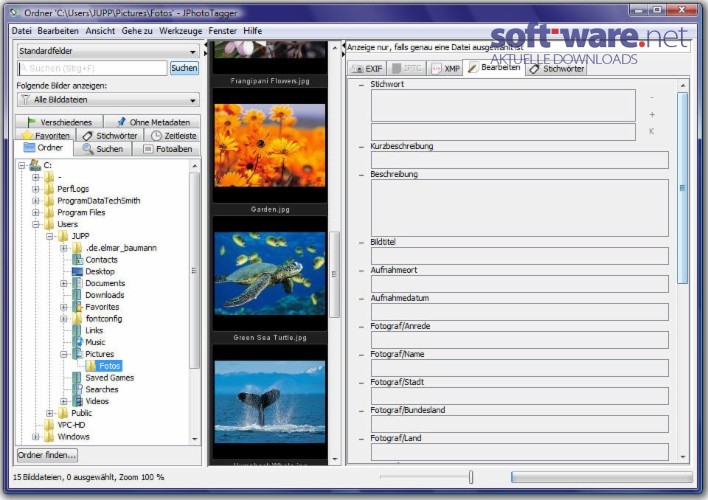Open the Standardfelder dropdown

coord(108,51)
